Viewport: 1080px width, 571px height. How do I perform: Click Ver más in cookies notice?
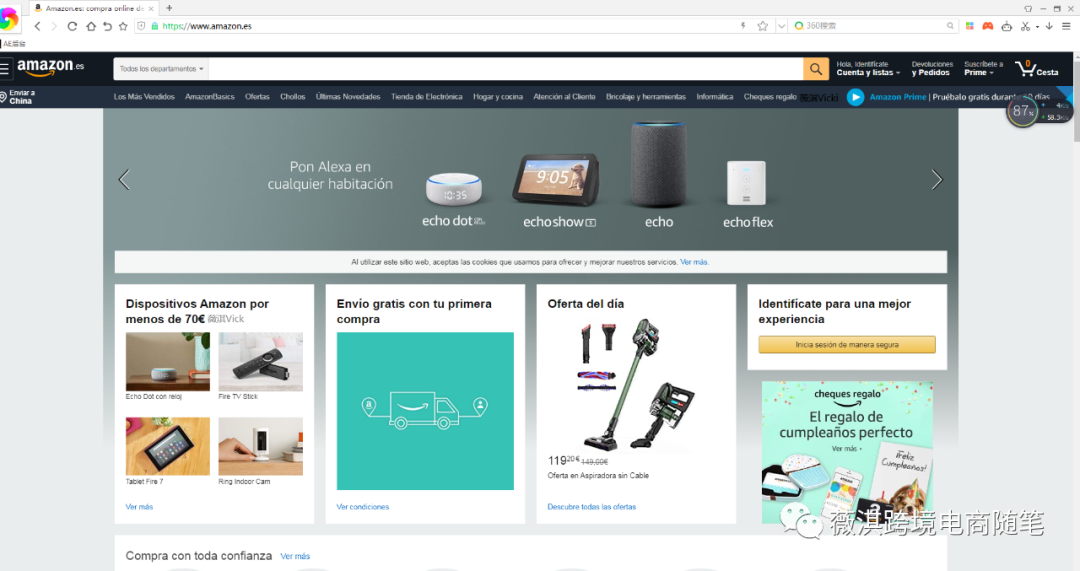pos(694,262)
